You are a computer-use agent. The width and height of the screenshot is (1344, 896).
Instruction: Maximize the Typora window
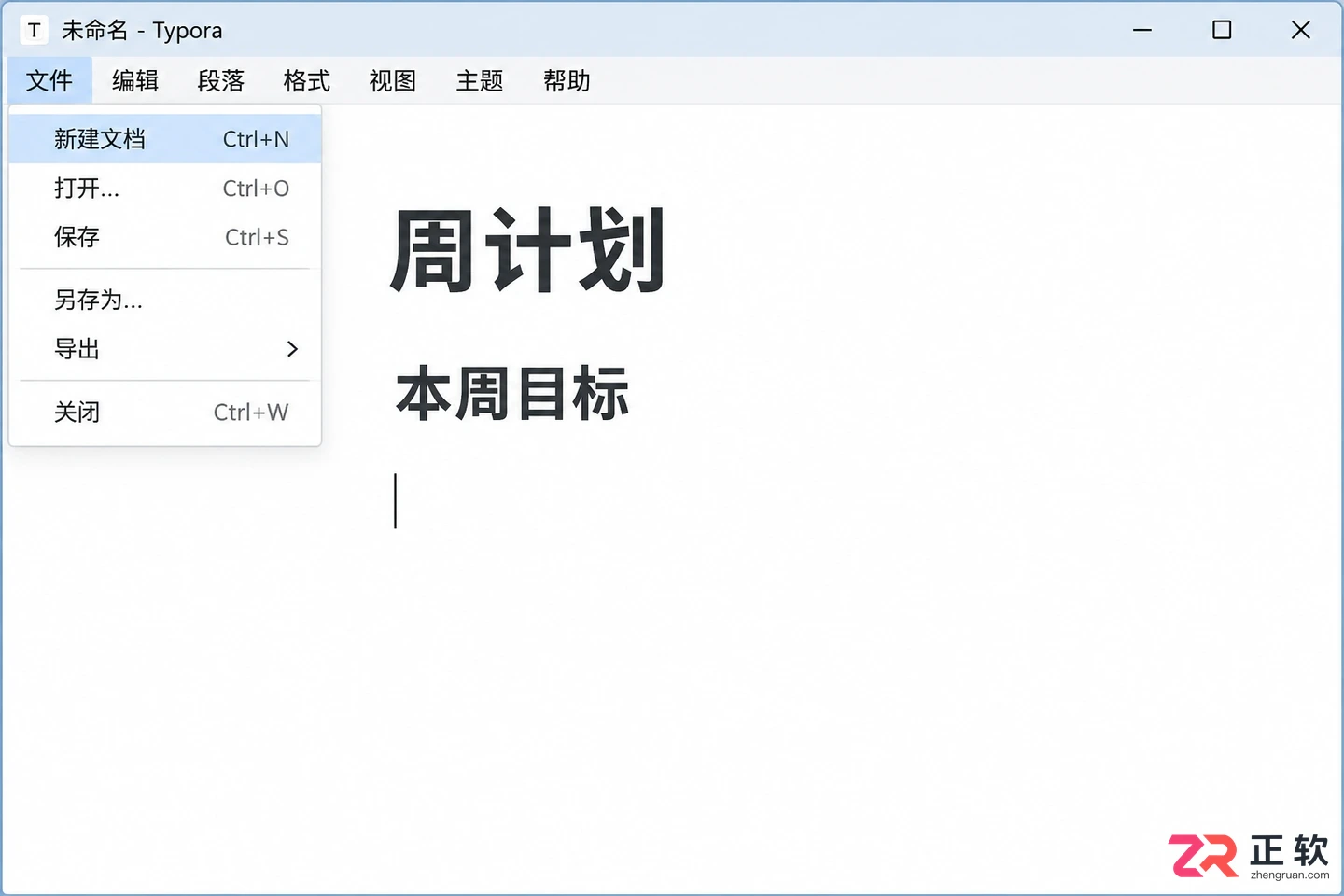tap(1222, 30)
